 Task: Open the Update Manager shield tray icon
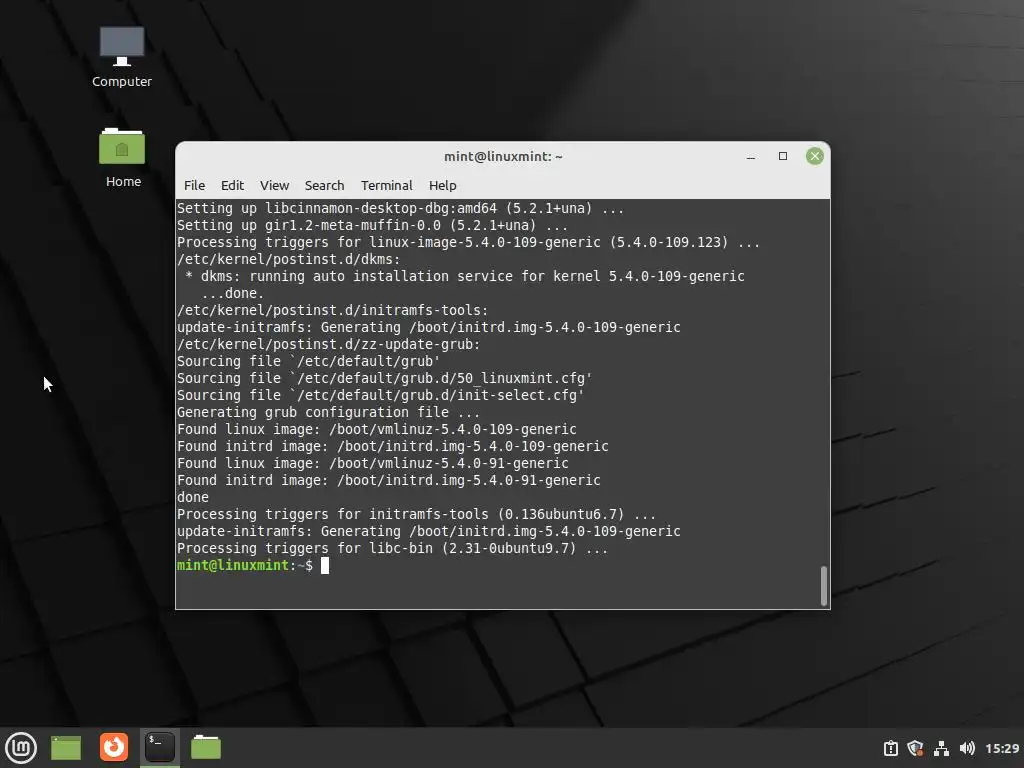pyautogui.click(x=916, y=748)
